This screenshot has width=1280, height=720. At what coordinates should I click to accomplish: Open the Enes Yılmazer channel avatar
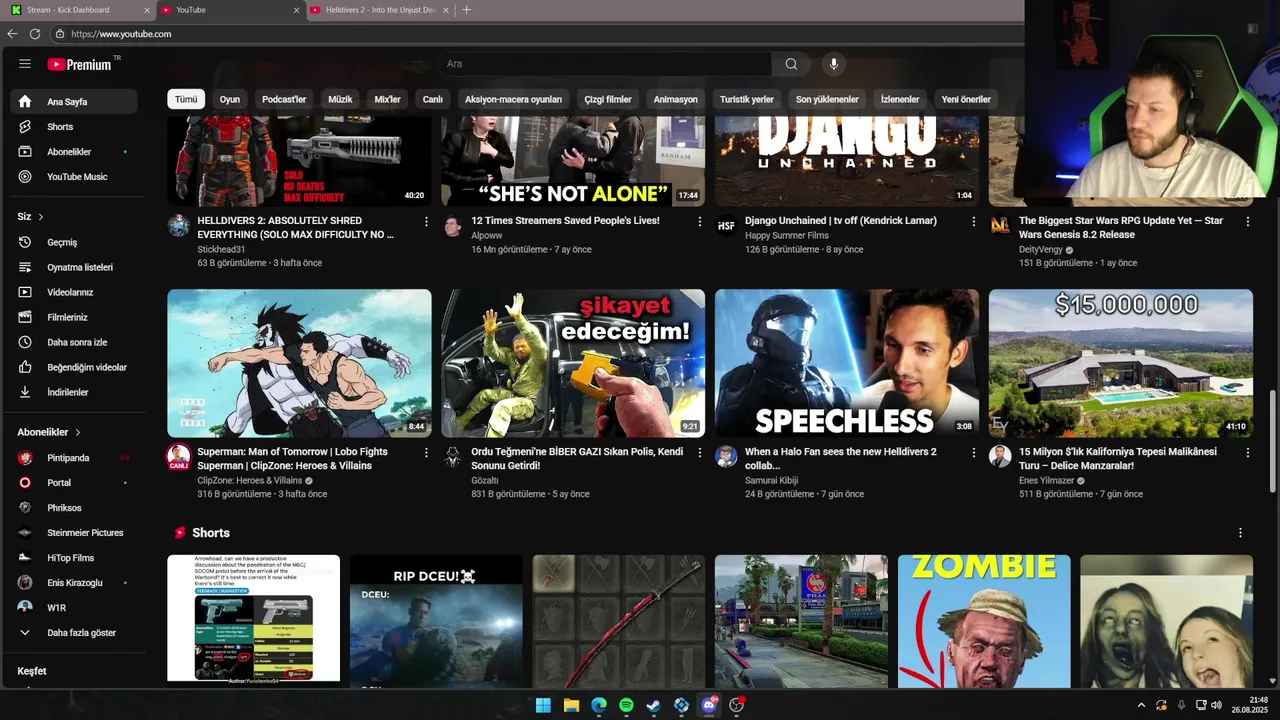click(x=1000, y=456)
